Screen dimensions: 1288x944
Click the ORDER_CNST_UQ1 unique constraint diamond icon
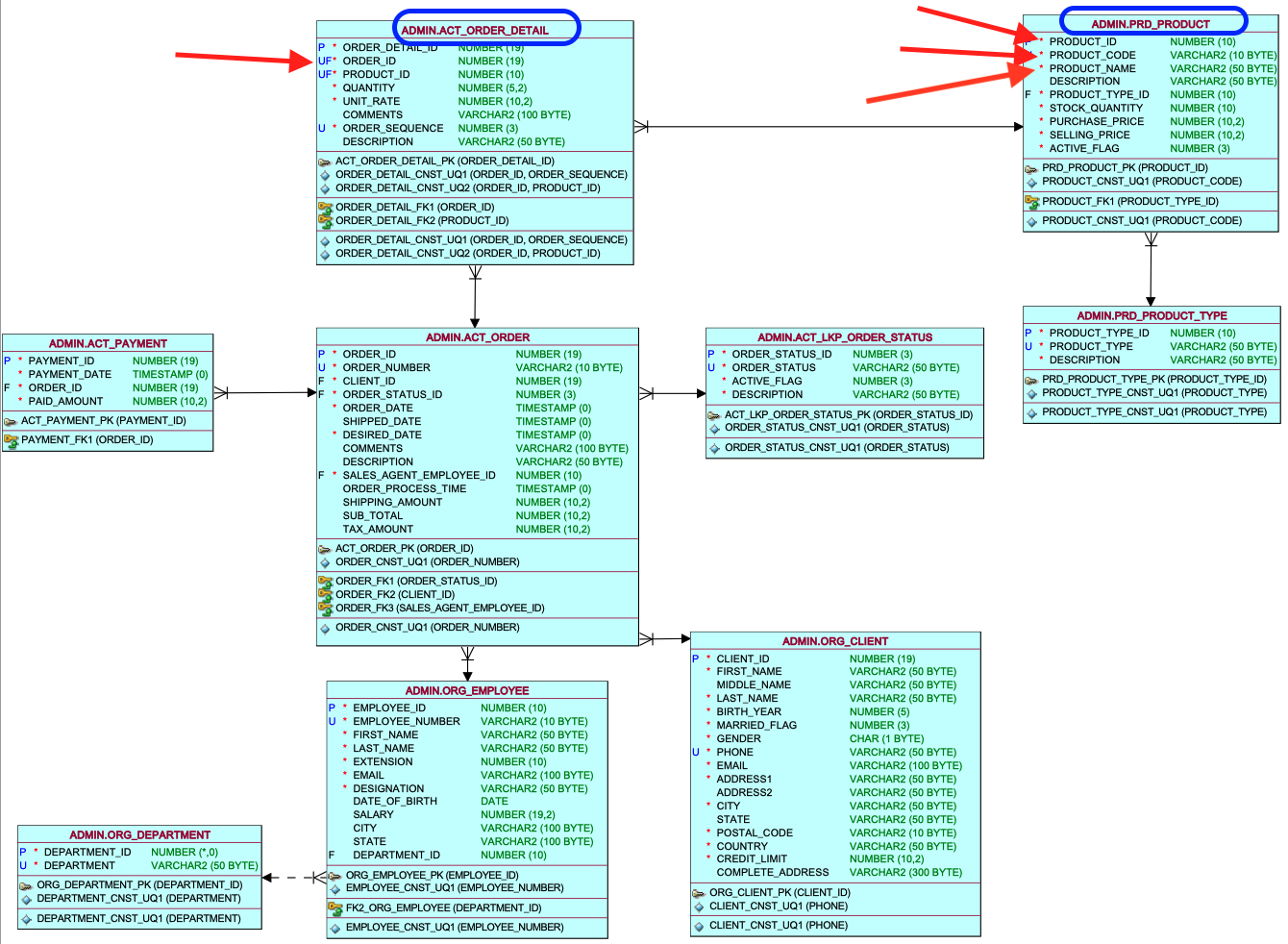(x=326, y=562)
